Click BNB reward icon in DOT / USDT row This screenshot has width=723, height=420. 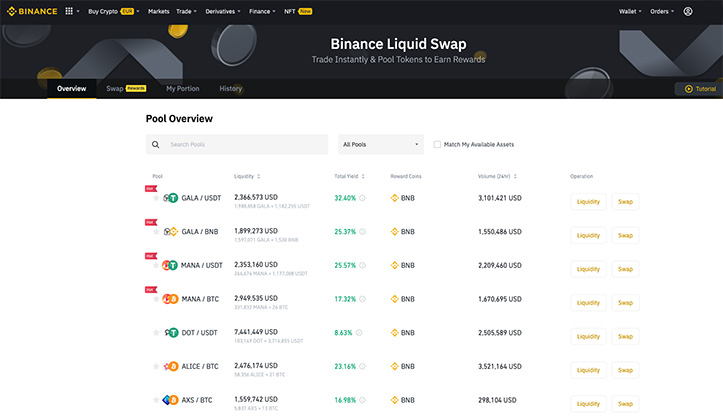(394, 332)
